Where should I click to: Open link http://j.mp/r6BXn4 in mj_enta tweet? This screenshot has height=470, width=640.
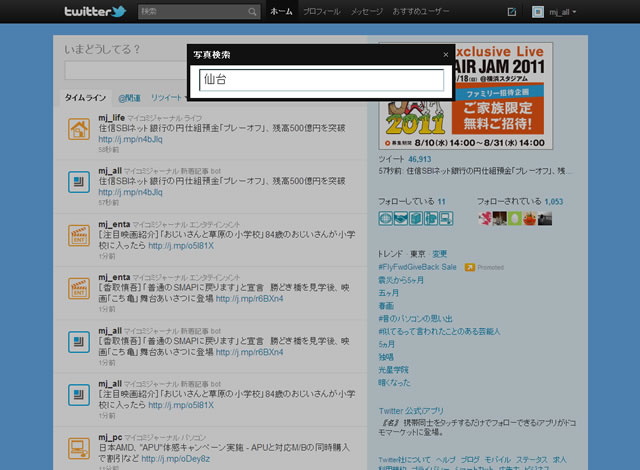click(249, 299)
